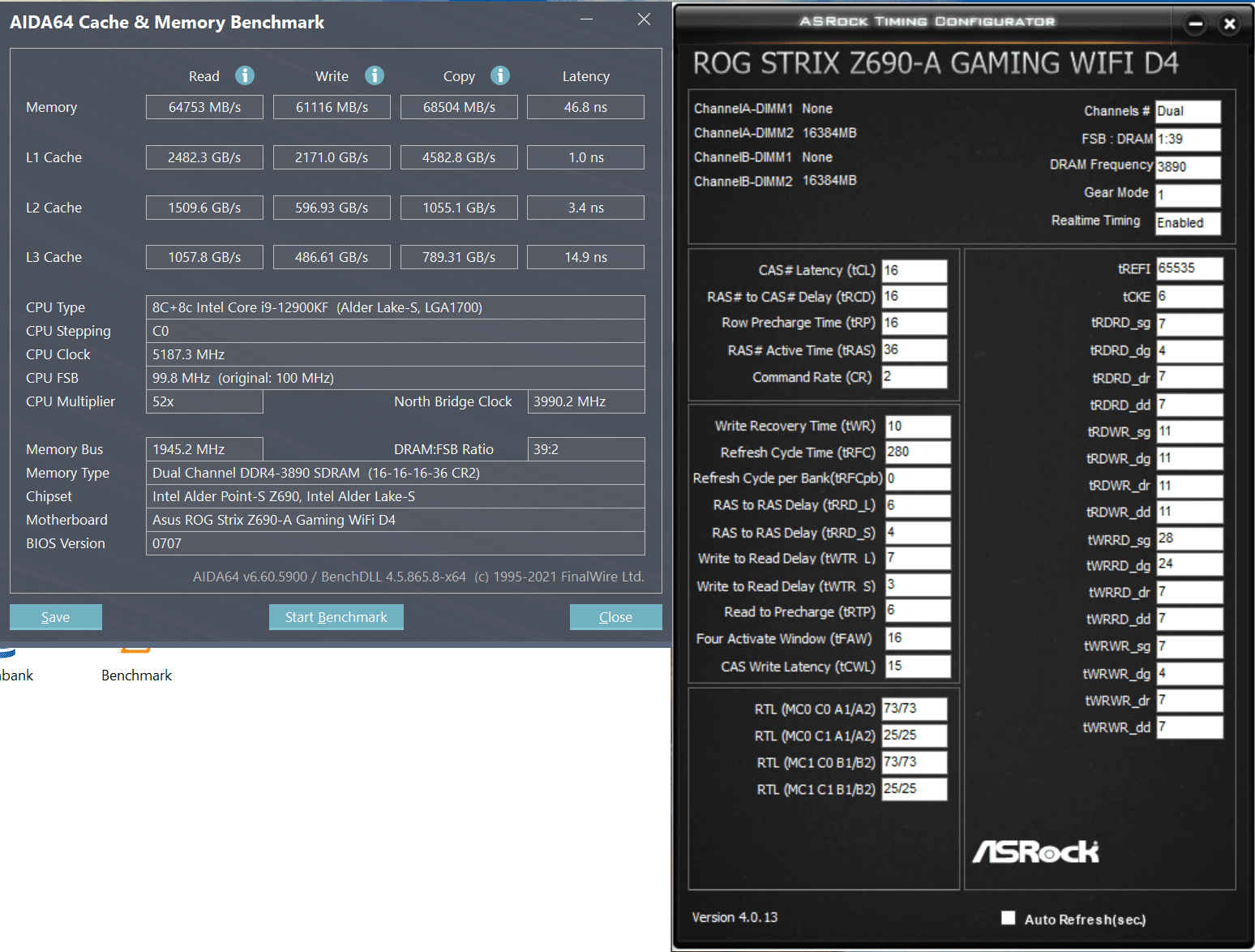
Task: Click the DRAM:FSB Ratio value 39:2
Action: click(x=586, y=449)
